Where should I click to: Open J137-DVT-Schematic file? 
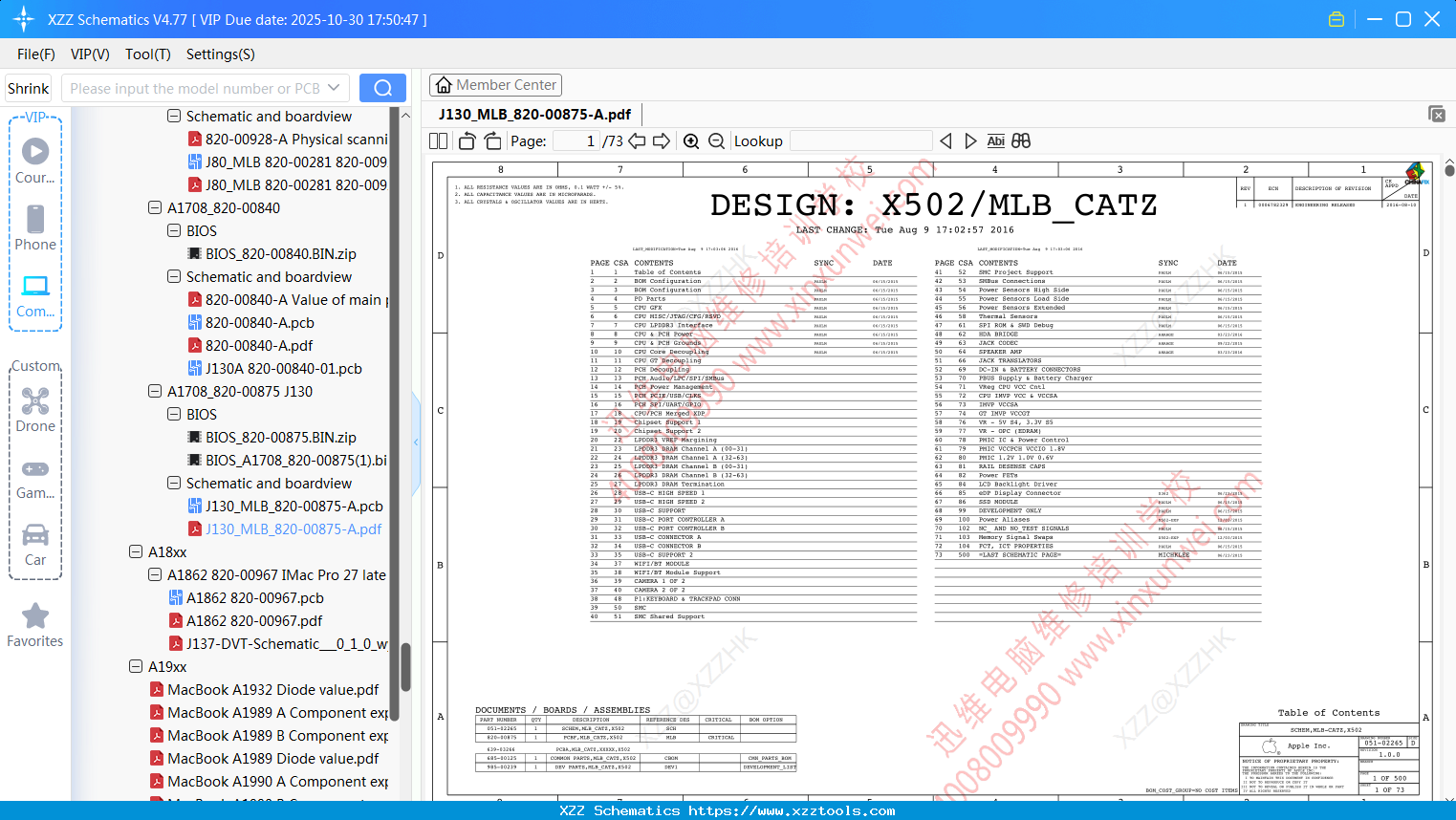tap(278, 643)
